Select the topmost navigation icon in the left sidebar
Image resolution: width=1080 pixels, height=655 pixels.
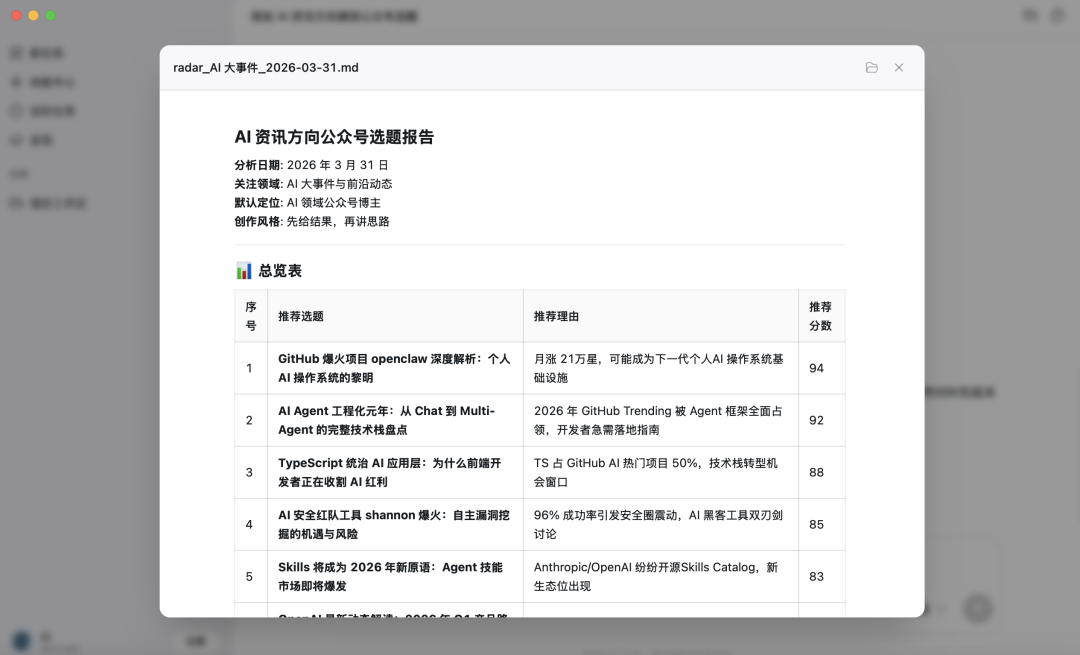[15, 53]
